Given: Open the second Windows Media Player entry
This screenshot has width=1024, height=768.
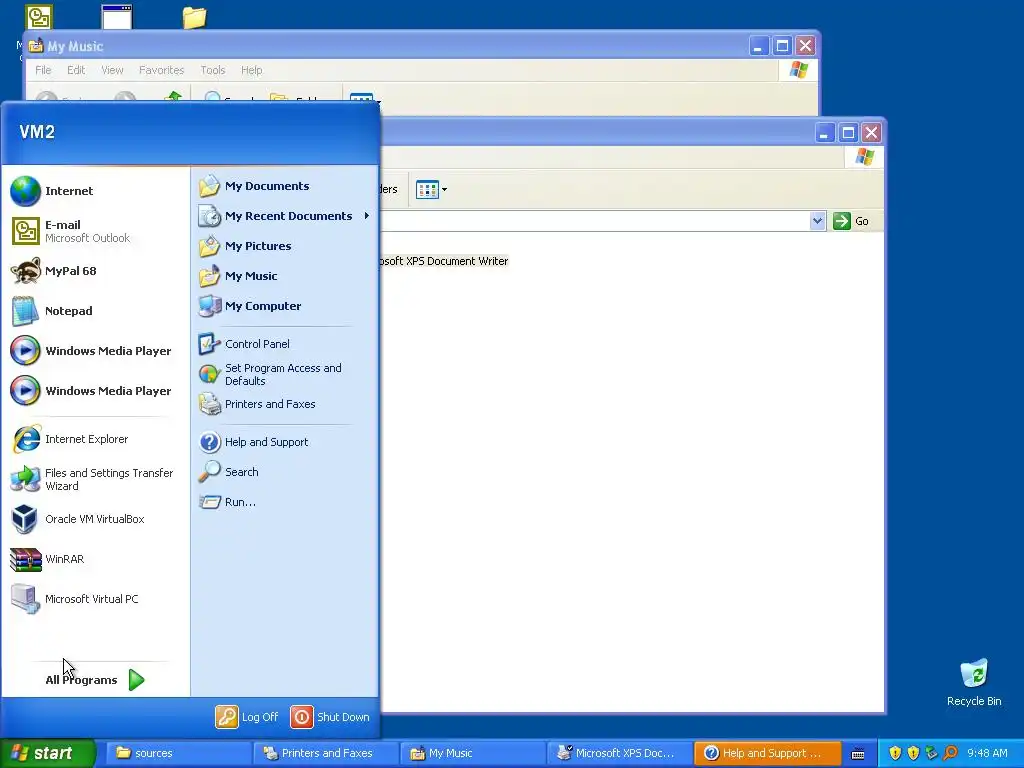Looking at the screenshot, I should point(95,391).
